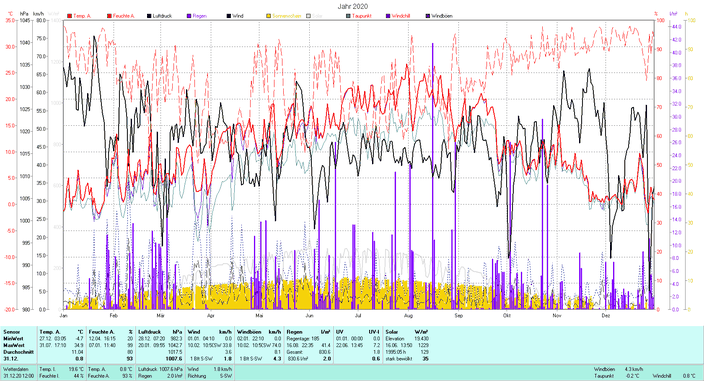Select the average temperature value 11.04

coord(78,352)
